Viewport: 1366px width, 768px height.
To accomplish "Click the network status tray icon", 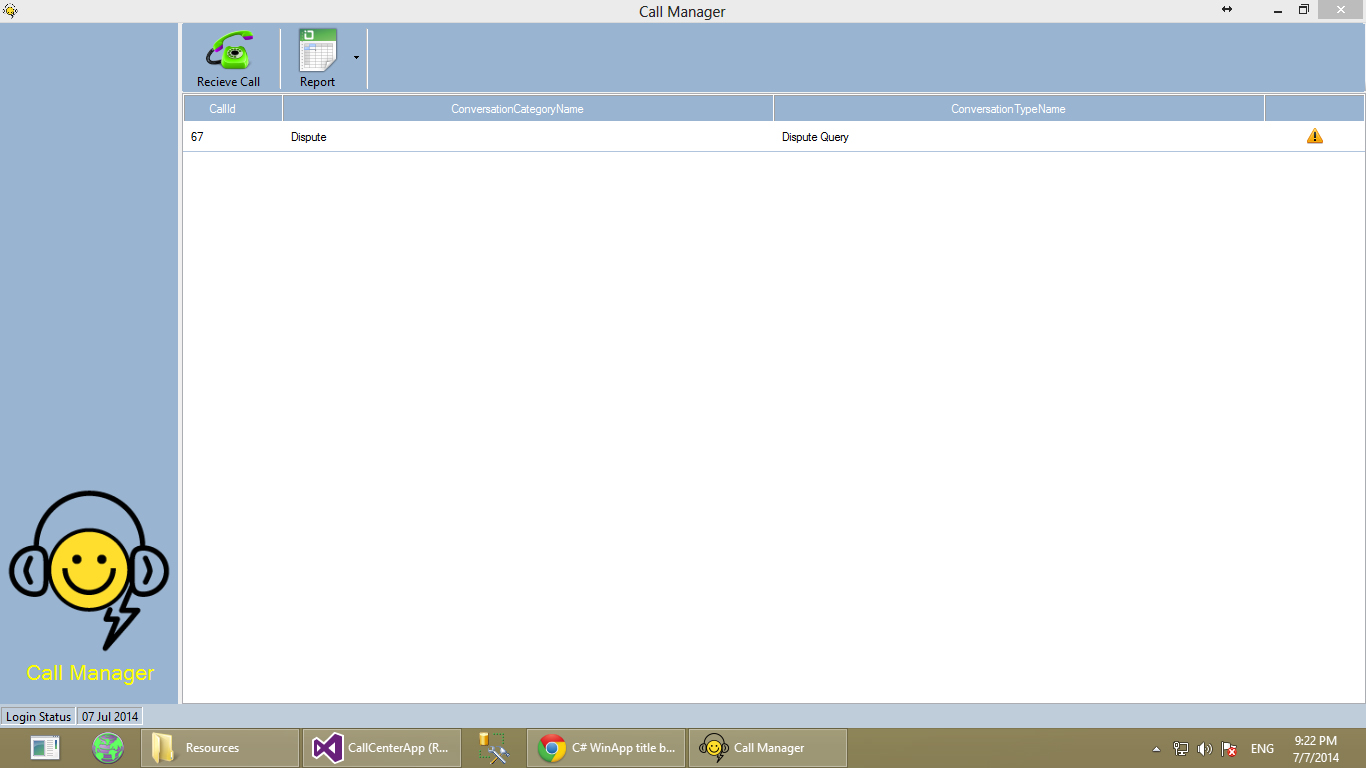I will tap(1181, 748).
